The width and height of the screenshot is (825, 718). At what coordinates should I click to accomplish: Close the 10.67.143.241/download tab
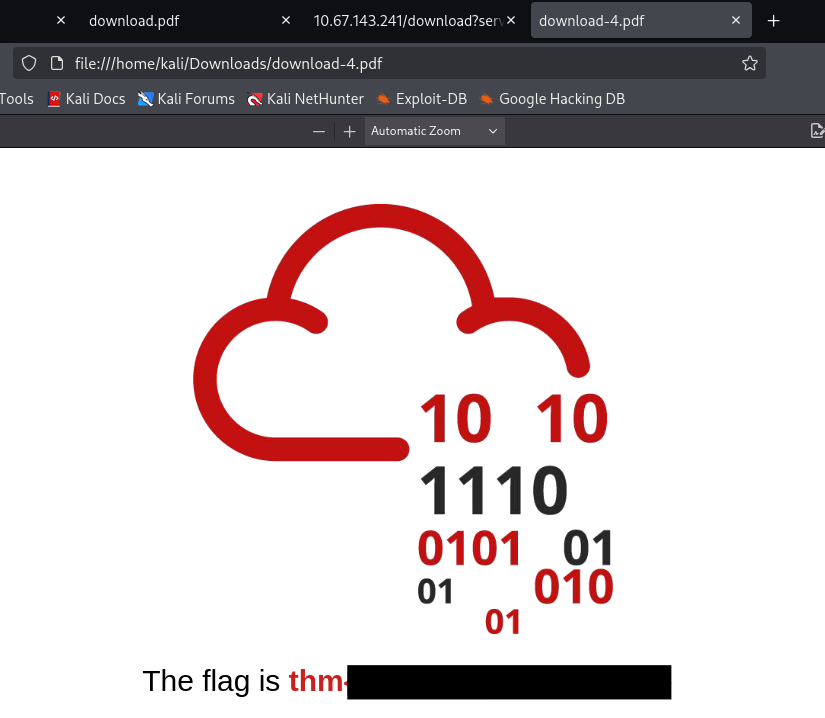point(511,20)
